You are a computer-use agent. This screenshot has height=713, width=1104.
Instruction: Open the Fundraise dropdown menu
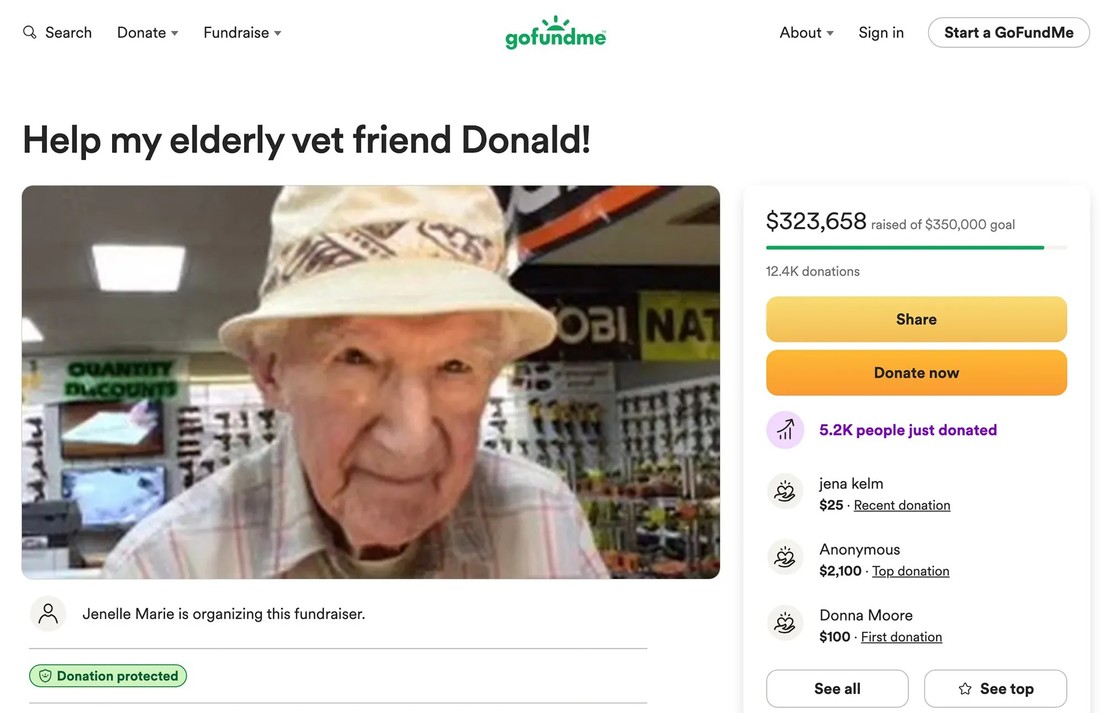tap(242, 33)
